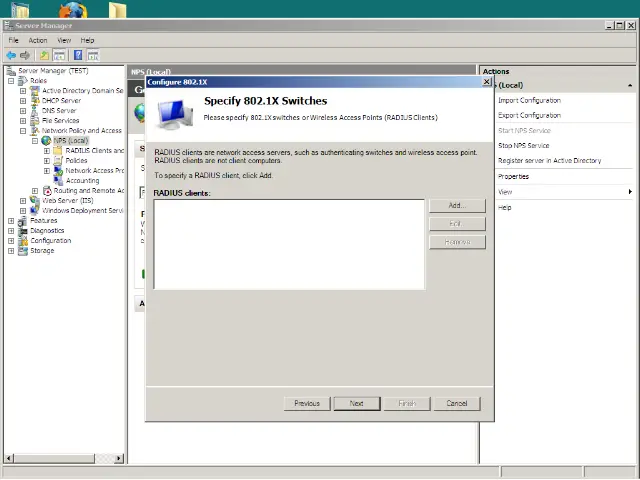640x480 pixels.
Task: Click the Server Manager (TEST) root icon
Action: [11, 71]
